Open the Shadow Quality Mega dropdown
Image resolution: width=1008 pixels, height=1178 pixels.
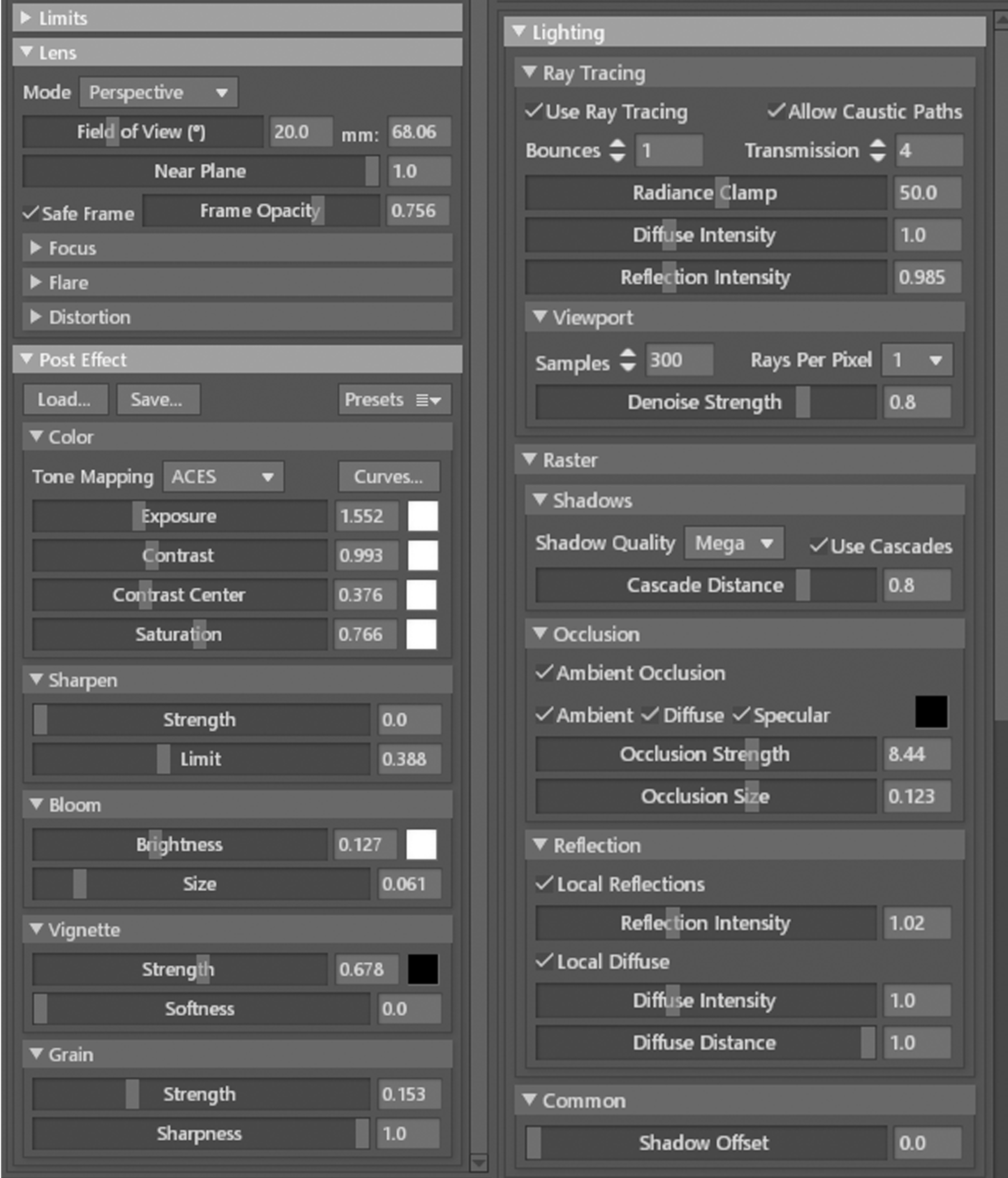pos(734,543)
